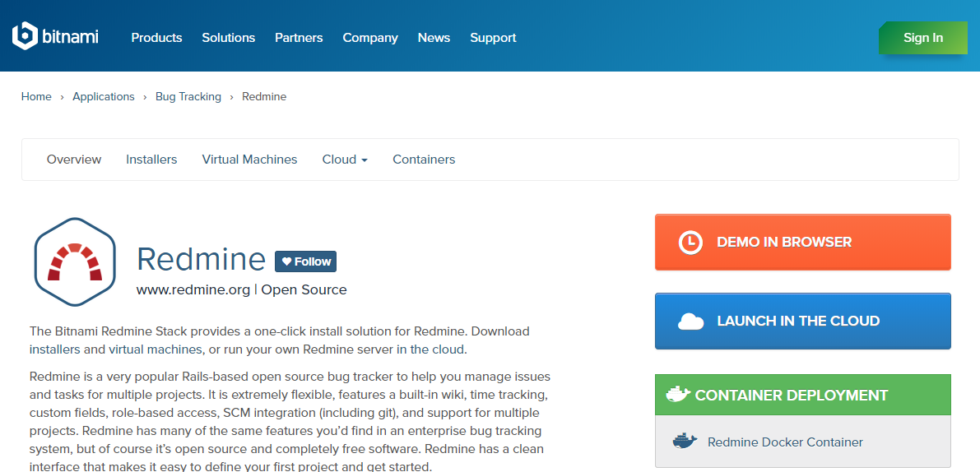
Task: Expand the Cloud dropdown tab
Action: coord(345,159)
